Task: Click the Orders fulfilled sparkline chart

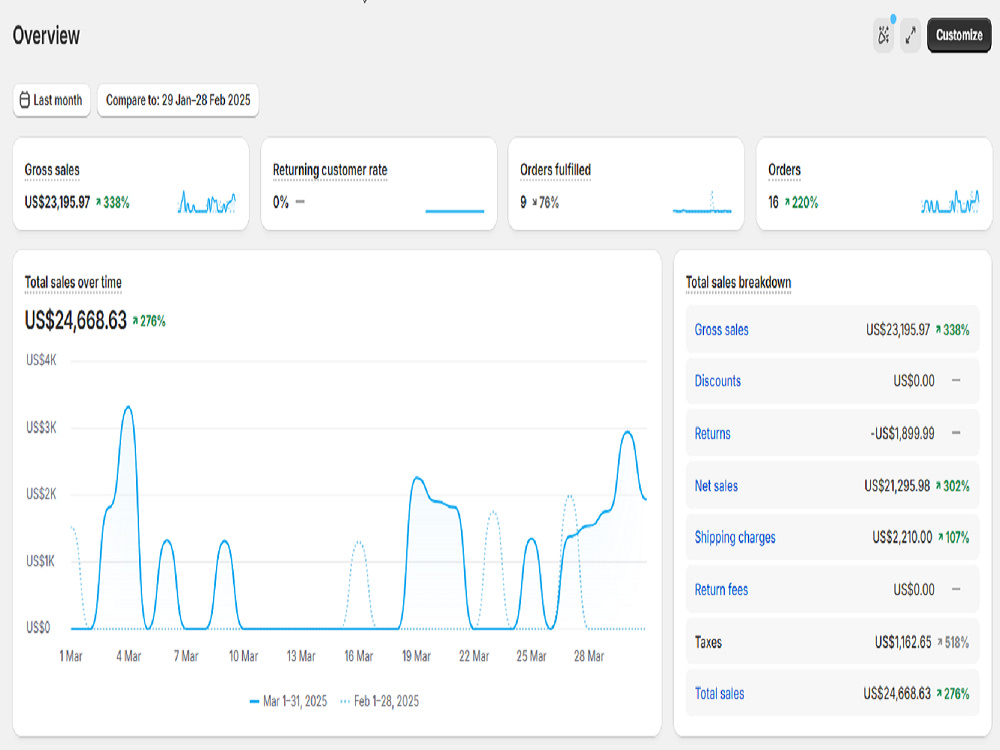Action: pos(702,202)
